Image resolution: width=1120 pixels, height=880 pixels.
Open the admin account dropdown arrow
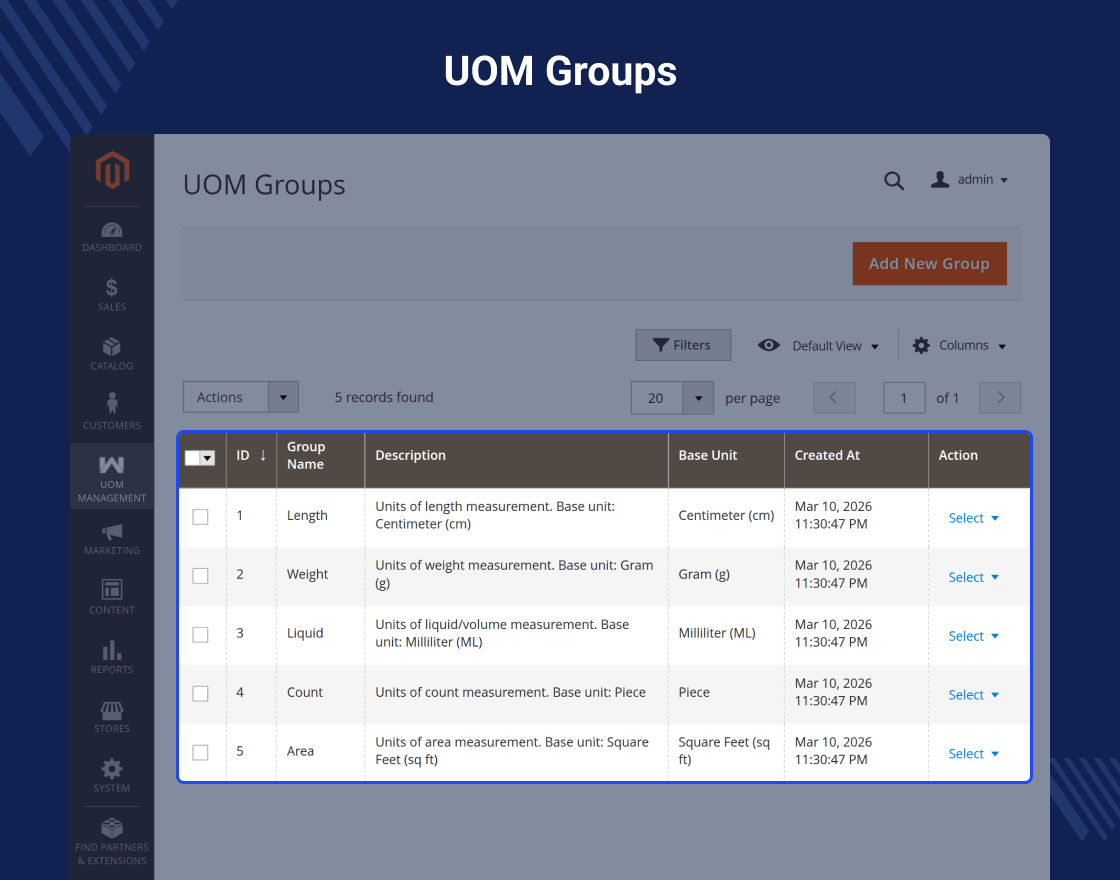click(x=1004, y=180)
